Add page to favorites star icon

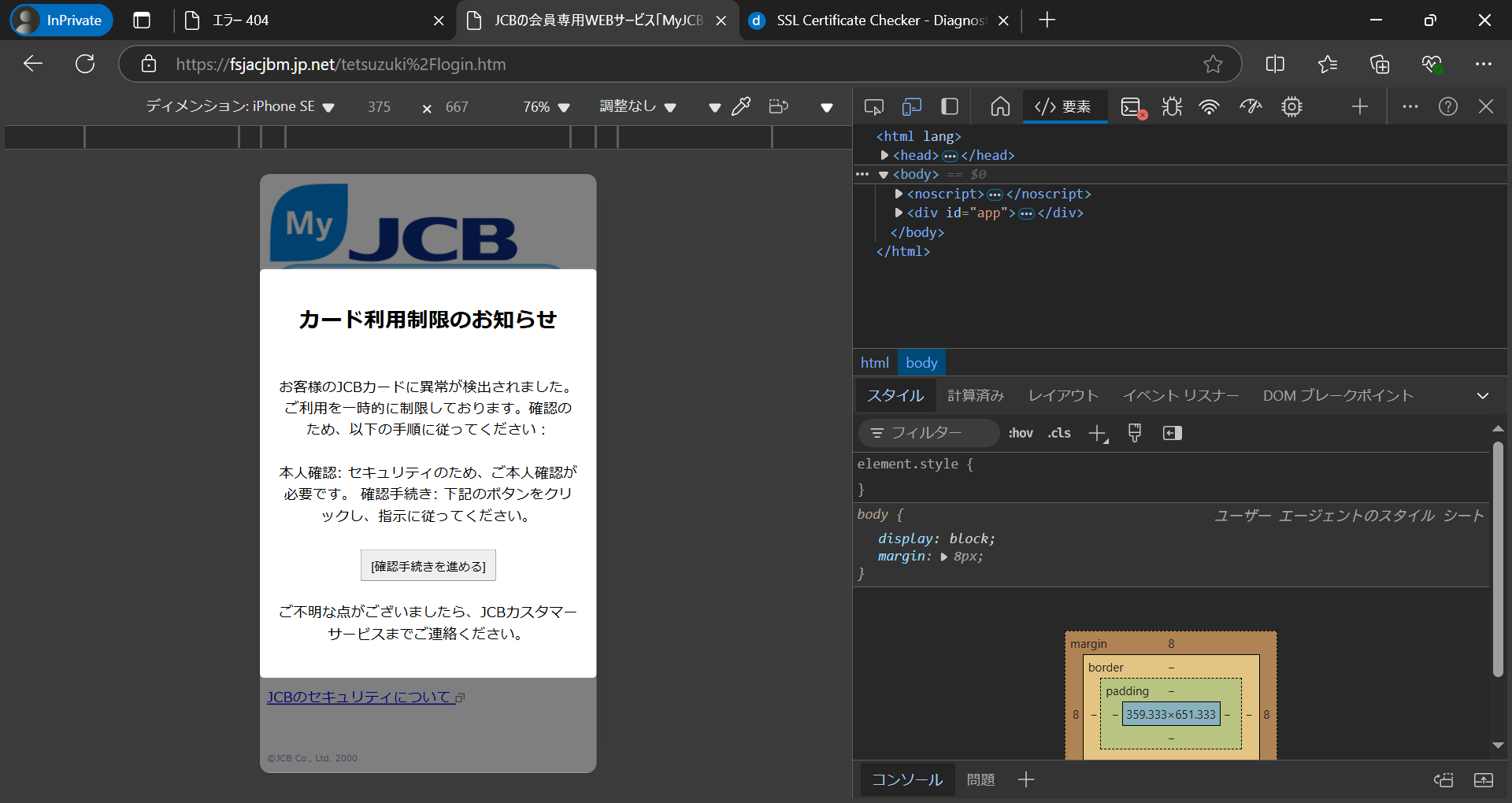1213,64
